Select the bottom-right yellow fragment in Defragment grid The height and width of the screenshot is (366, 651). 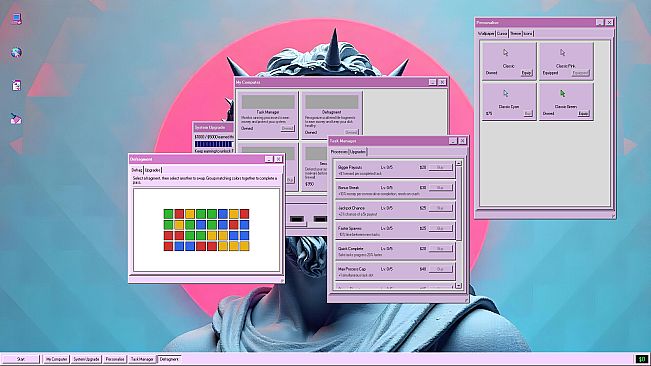tap(244, 246)
